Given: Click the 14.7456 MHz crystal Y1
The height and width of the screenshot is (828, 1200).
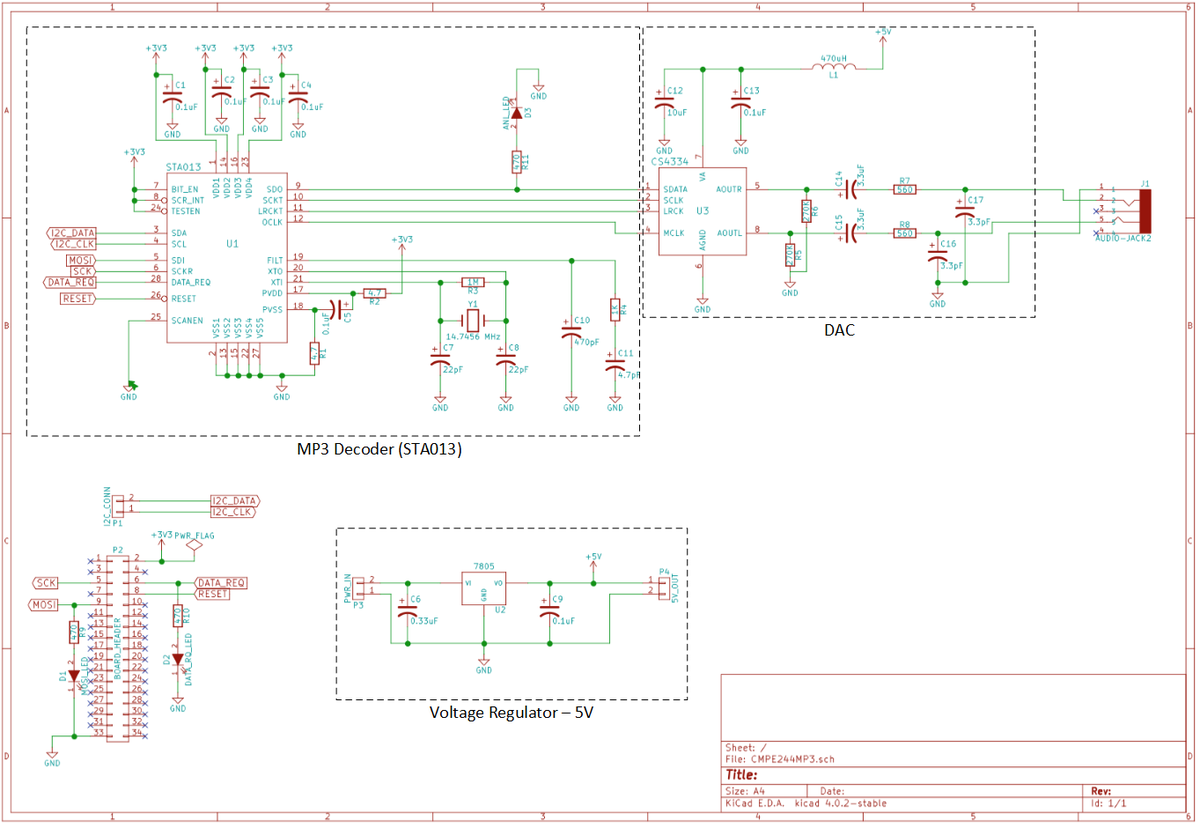Looking at the screenshot, I should point(473,320).
